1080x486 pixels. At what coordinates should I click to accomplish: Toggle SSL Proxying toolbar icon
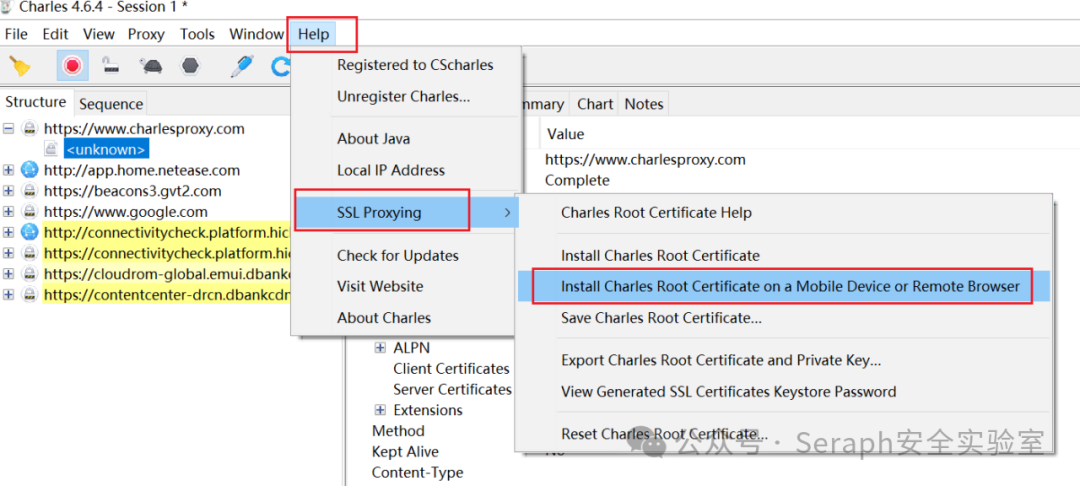111,66
